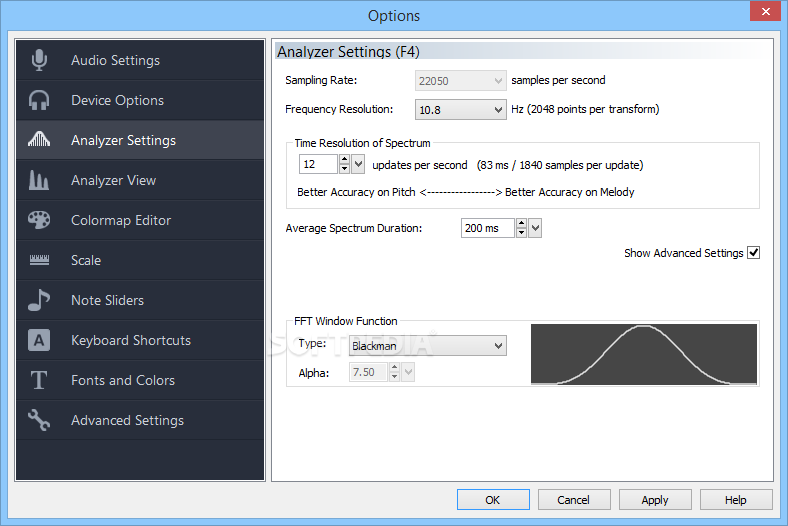Open Note Sliders settings
Image resolution: width=788 pixels, height=526 pixels.
[x=140, y=300]
